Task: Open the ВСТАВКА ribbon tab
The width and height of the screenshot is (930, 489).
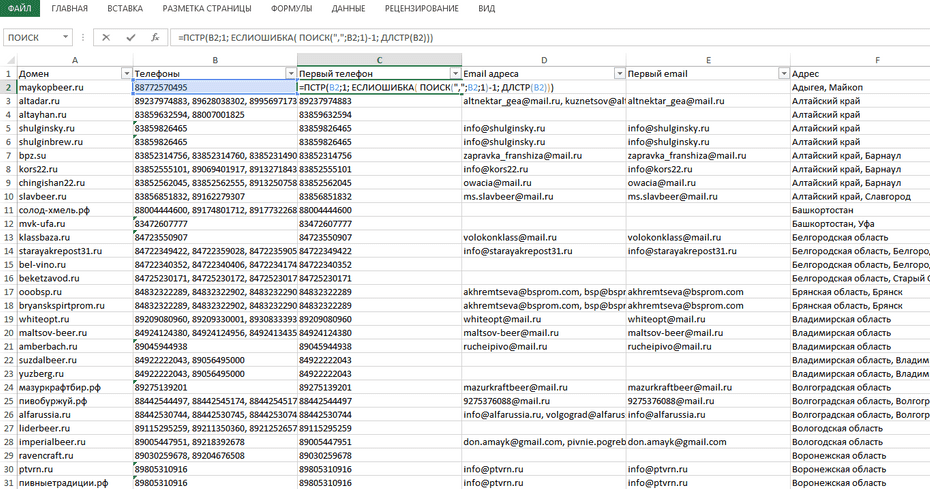Action: [x=125, y=8]
